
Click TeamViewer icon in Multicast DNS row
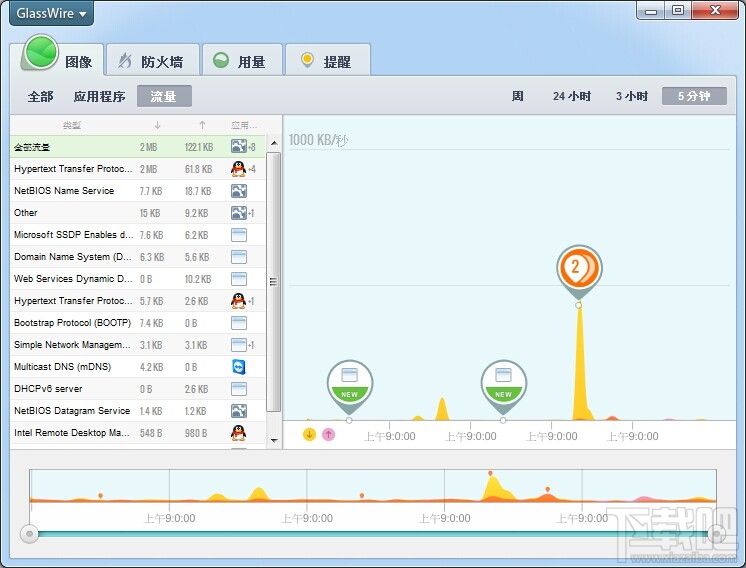(x=239, y=367)
